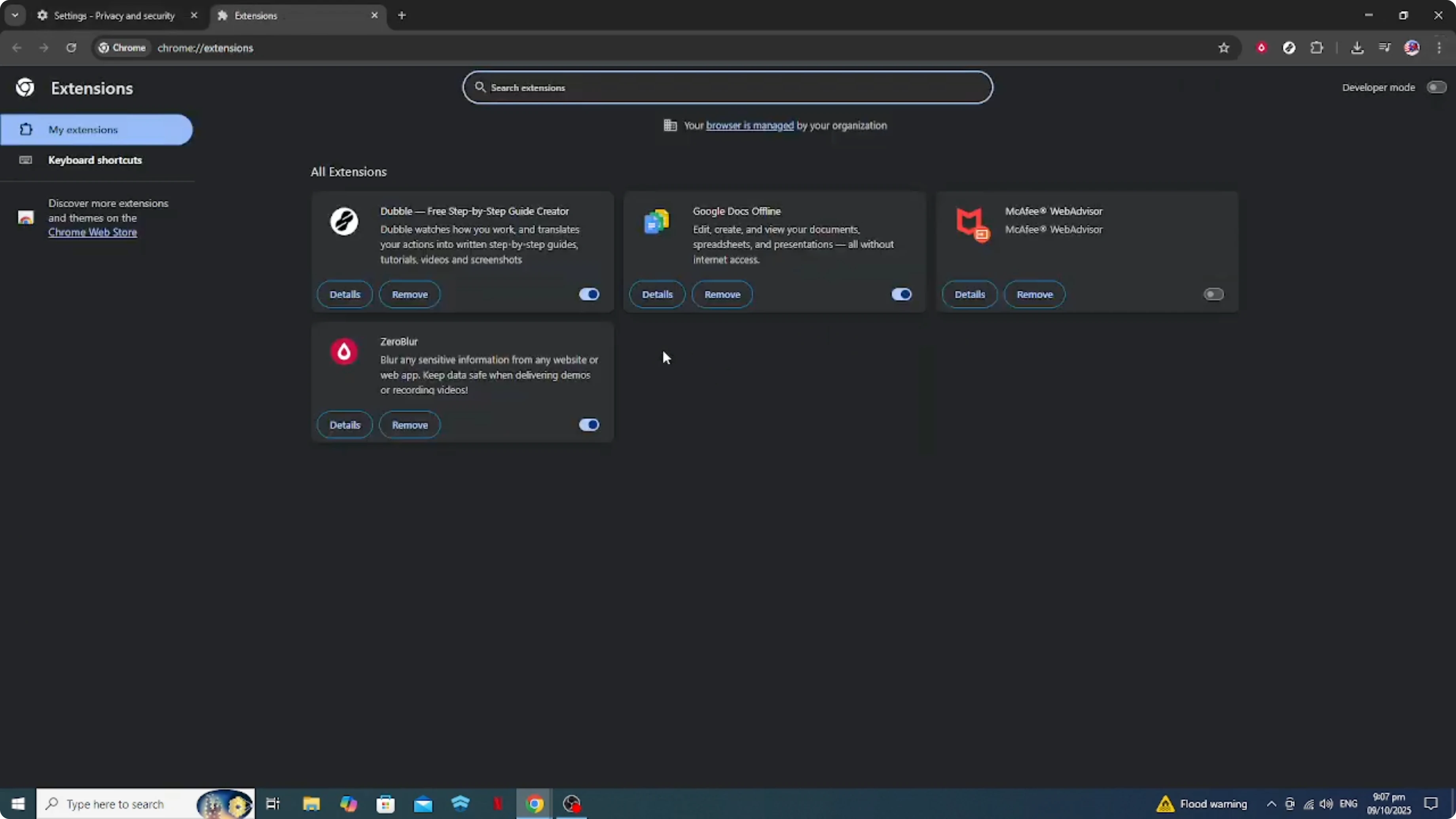Click the address bar URL chrome://extensions
This screenshot has width=1456, height=819.
coord(205,48)
